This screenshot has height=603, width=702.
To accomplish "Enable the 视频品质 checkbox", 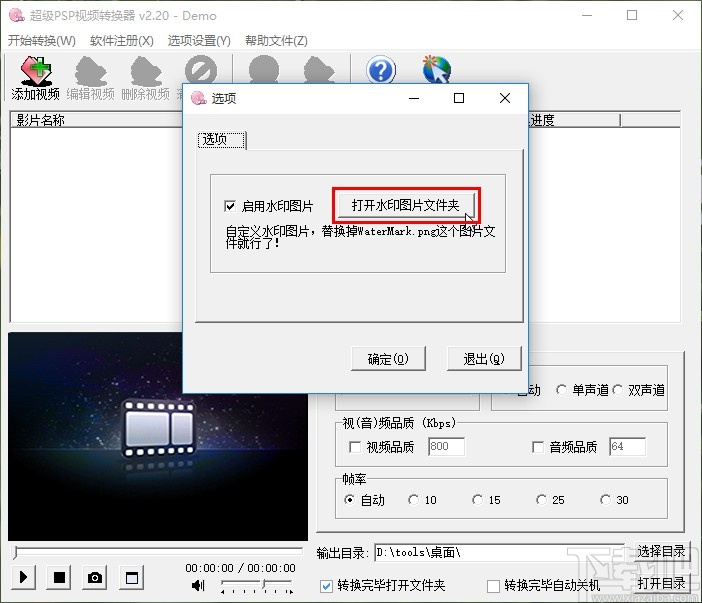I will pos(355,447).
